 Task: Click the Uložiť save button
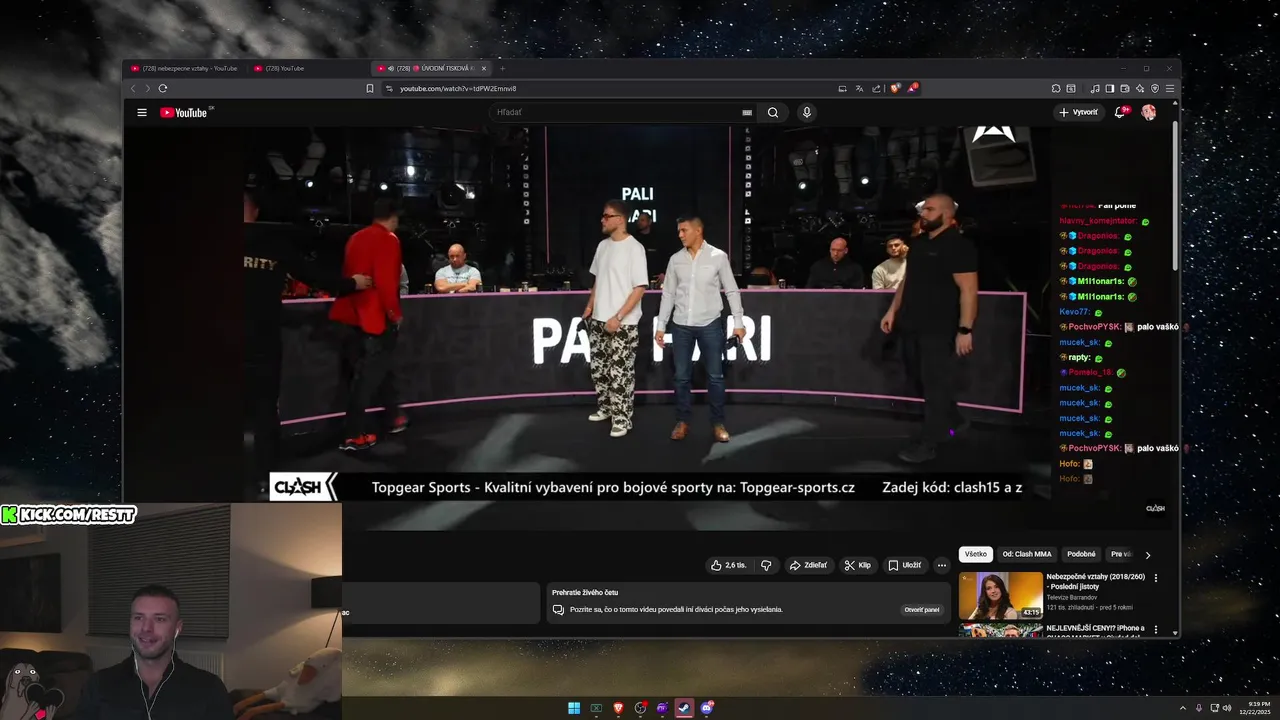coord(905,565)
